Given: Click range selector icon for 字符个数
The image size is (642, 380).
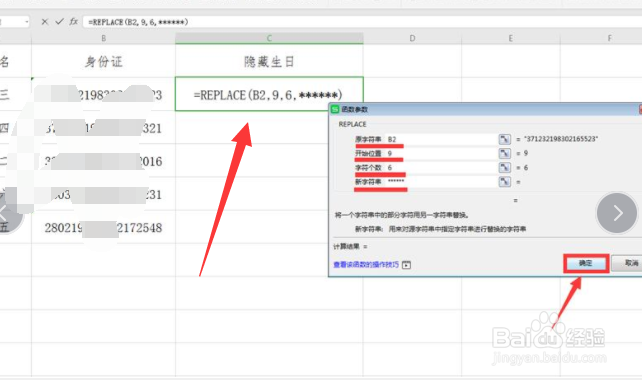Looking at the screenshot, I should (505, 167).
